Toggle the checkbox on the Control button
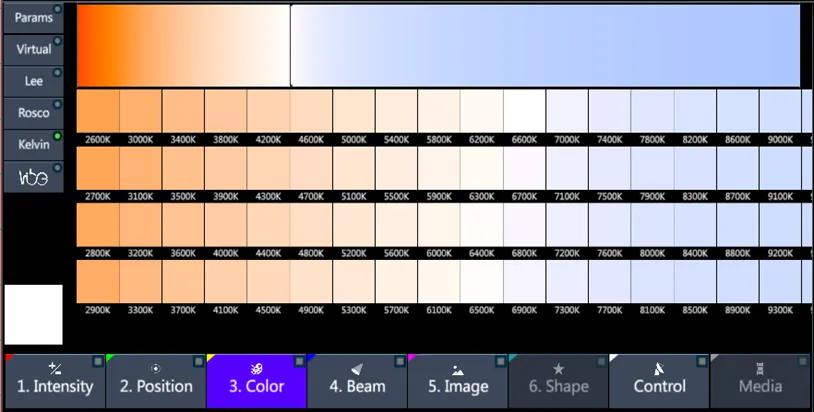 tap(702, 361)
